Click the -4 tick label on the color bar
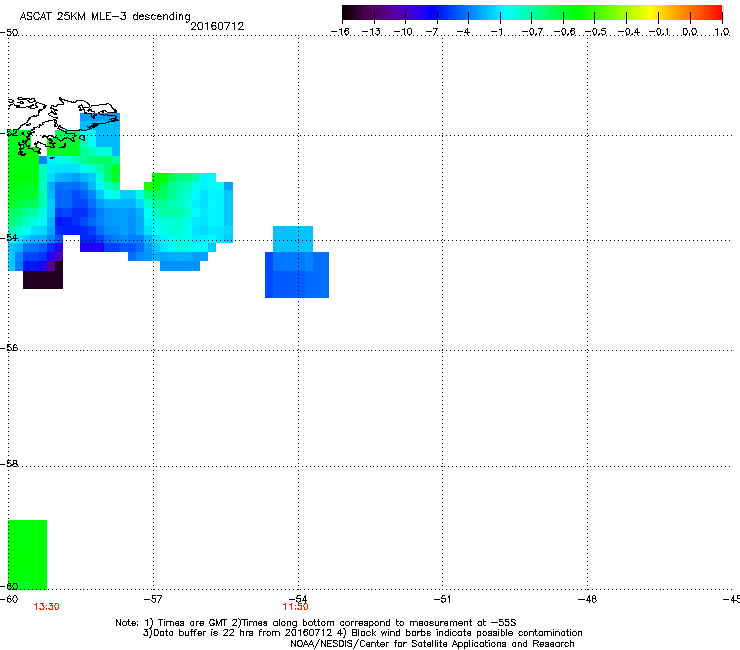740x650 pixels. 463,32
